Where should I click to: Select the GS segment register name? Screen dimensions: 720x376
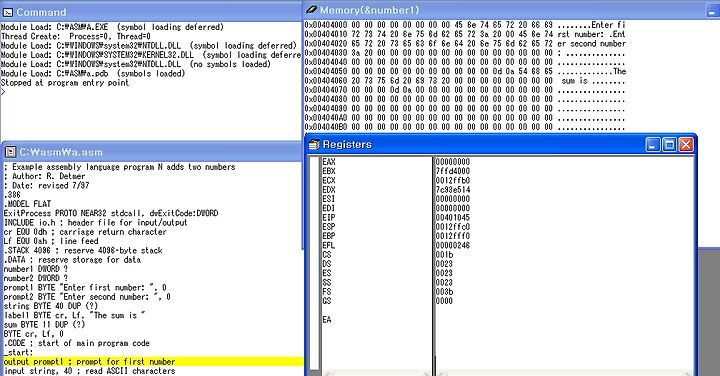(326, 301)
